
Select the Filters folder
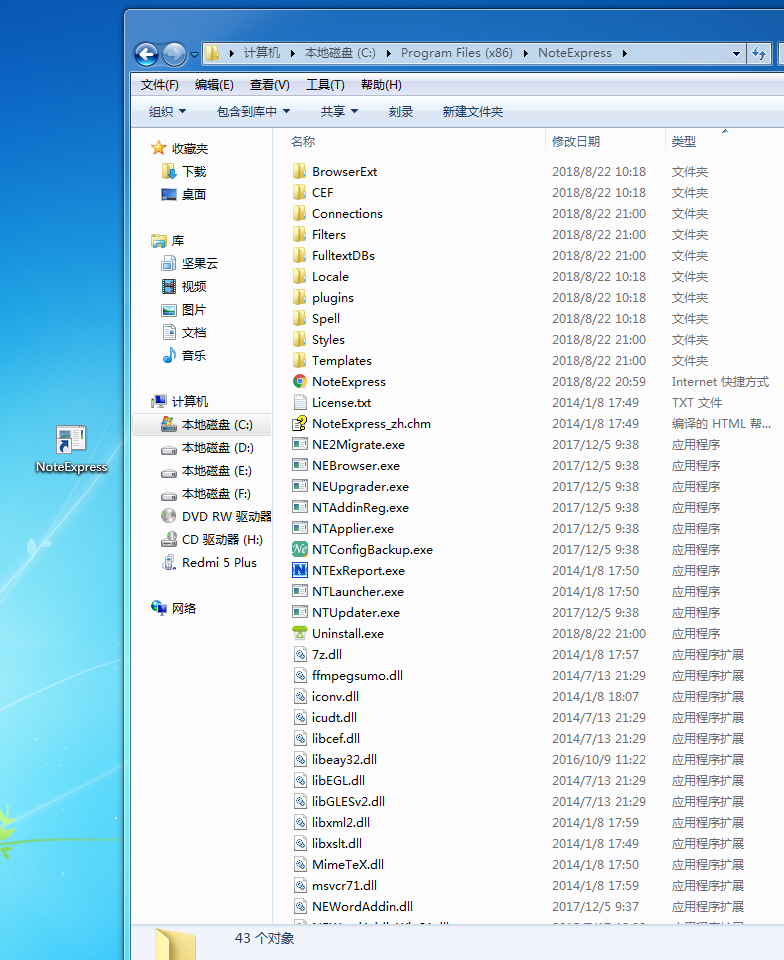point(319,234)
